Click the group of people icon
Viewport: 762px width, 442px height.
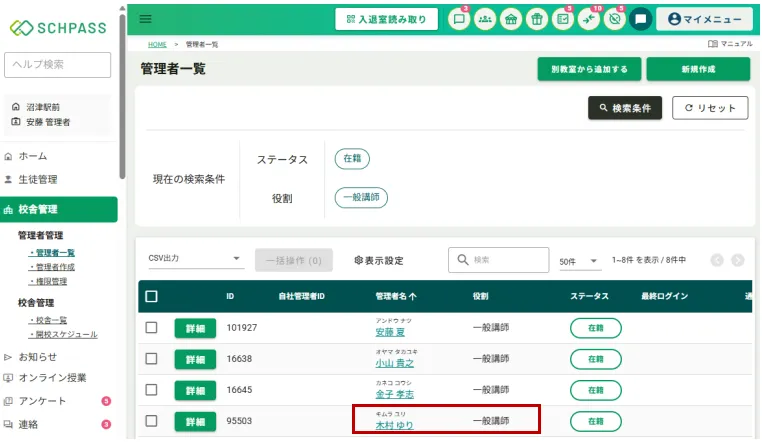pos(485,19)
